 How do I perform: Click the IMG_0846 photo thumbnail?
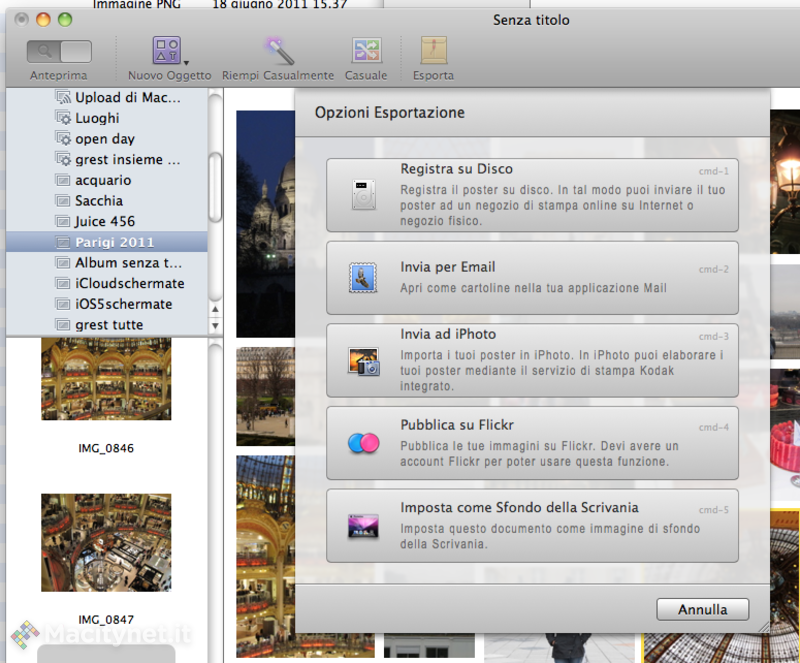click(x=106, y=379)
